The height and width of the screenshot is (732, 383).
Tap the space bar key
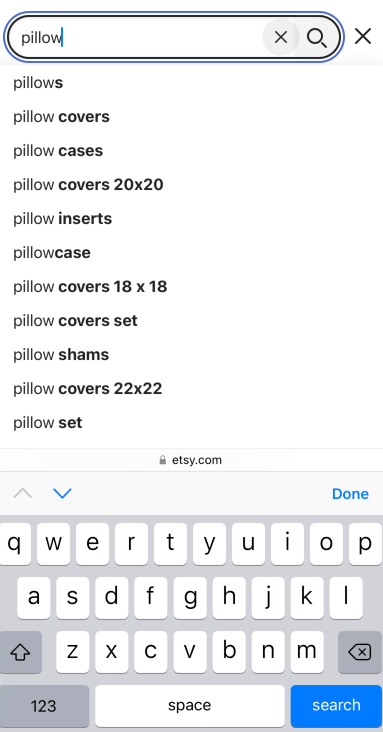click(x=190, y=706)
